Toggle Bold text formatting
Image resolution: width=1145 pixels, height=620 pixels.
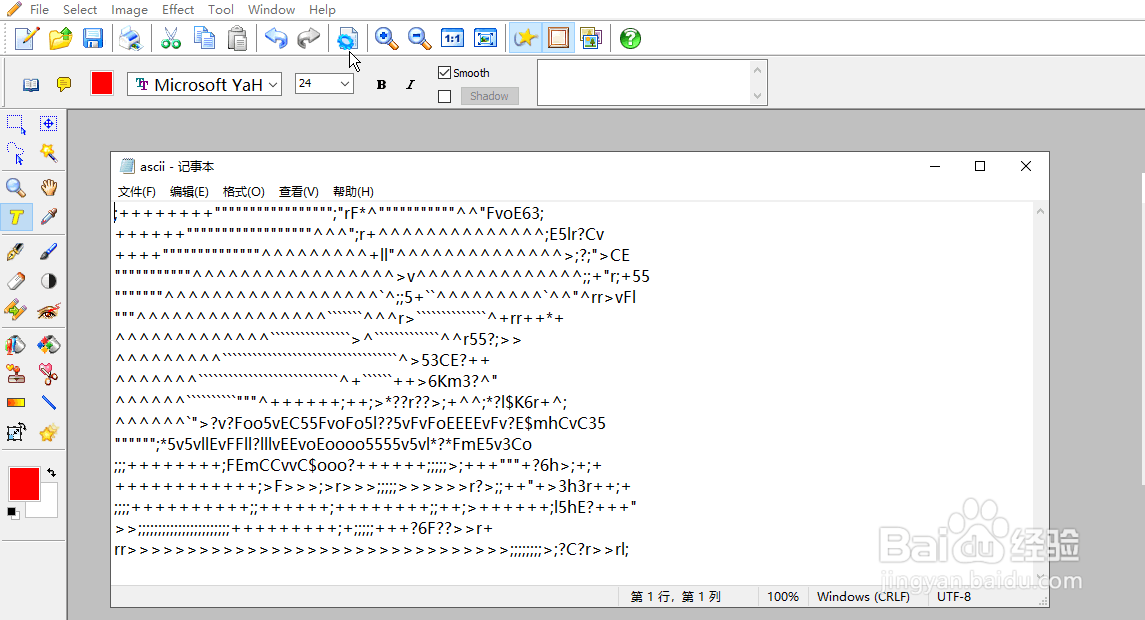coord(381,85)
